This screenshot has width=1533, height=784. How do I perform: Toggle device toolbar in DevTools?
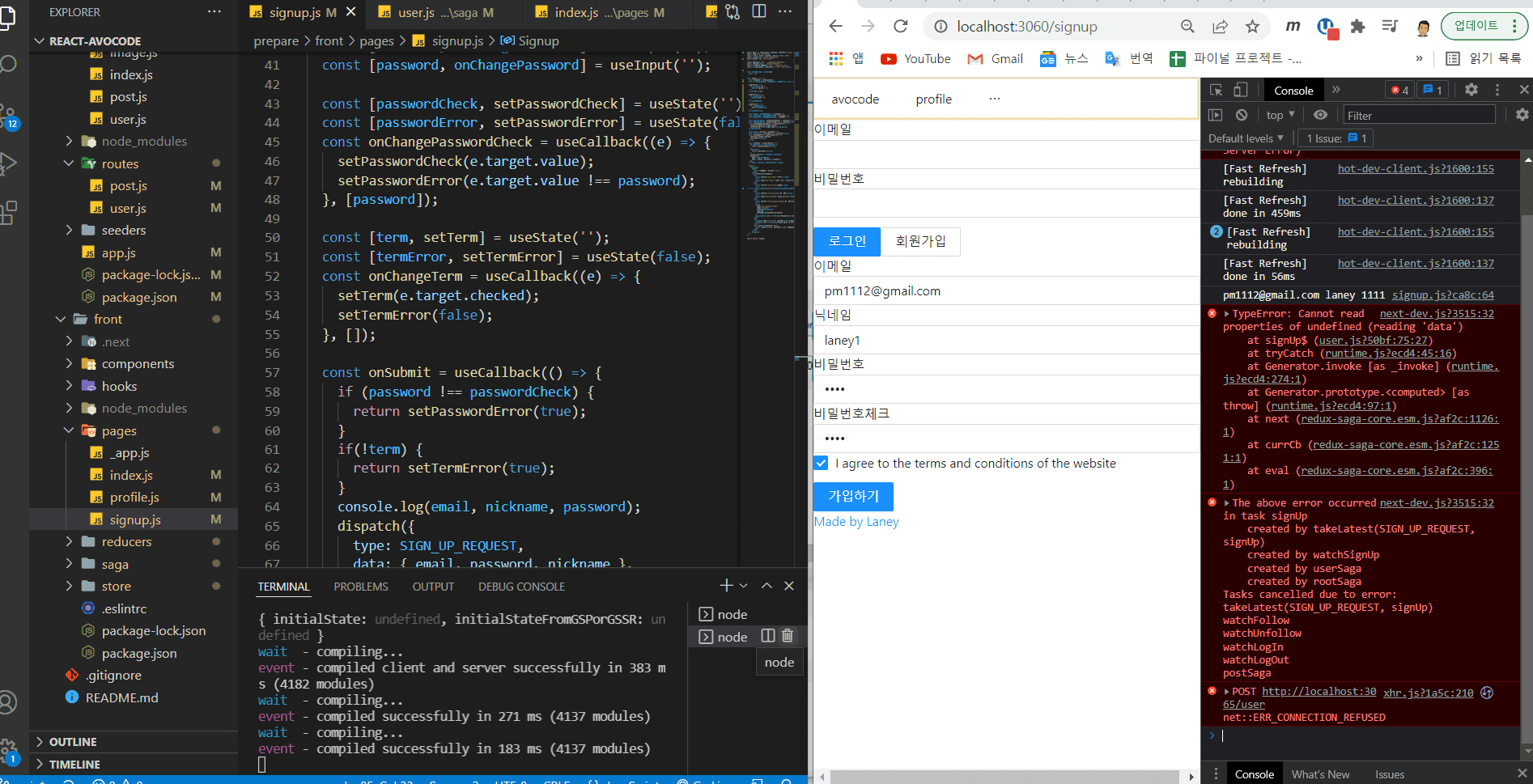(1240, 90)
